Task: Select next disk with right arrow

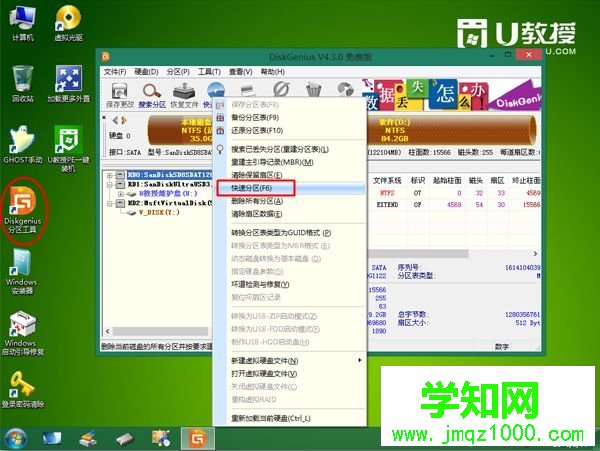Action: (x=124, y=120)
